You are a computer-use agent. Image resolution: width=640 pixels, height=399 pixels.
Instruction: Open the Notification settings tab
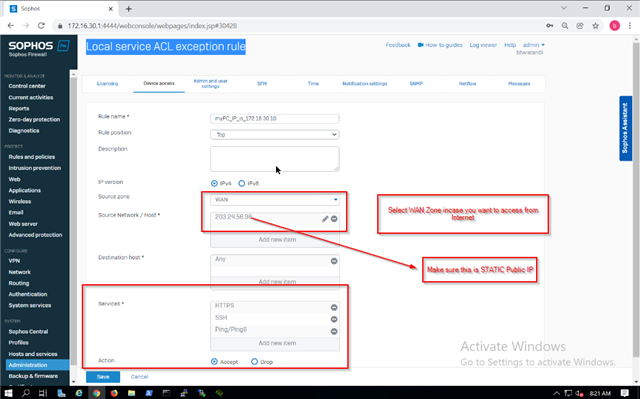364,84
